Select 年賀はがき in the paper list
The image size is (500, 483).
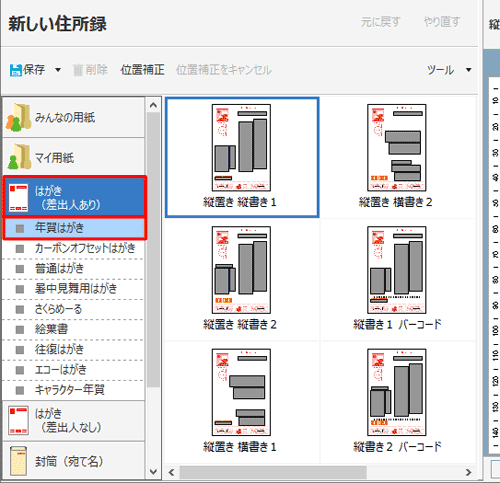75,228
